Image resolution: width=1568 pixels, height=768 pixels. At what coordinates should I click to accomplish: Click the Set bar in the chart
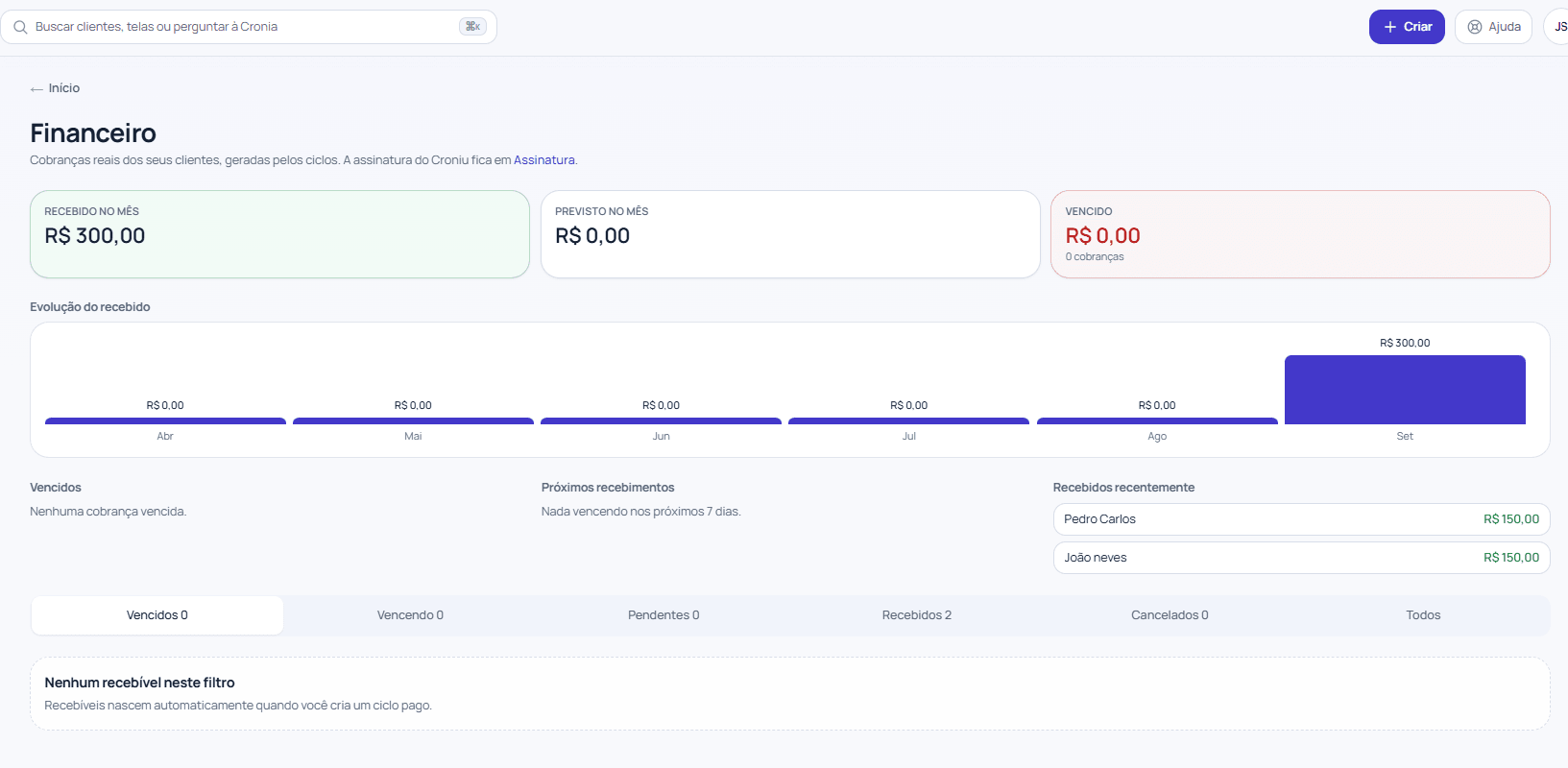click(x=1405, y=390)
